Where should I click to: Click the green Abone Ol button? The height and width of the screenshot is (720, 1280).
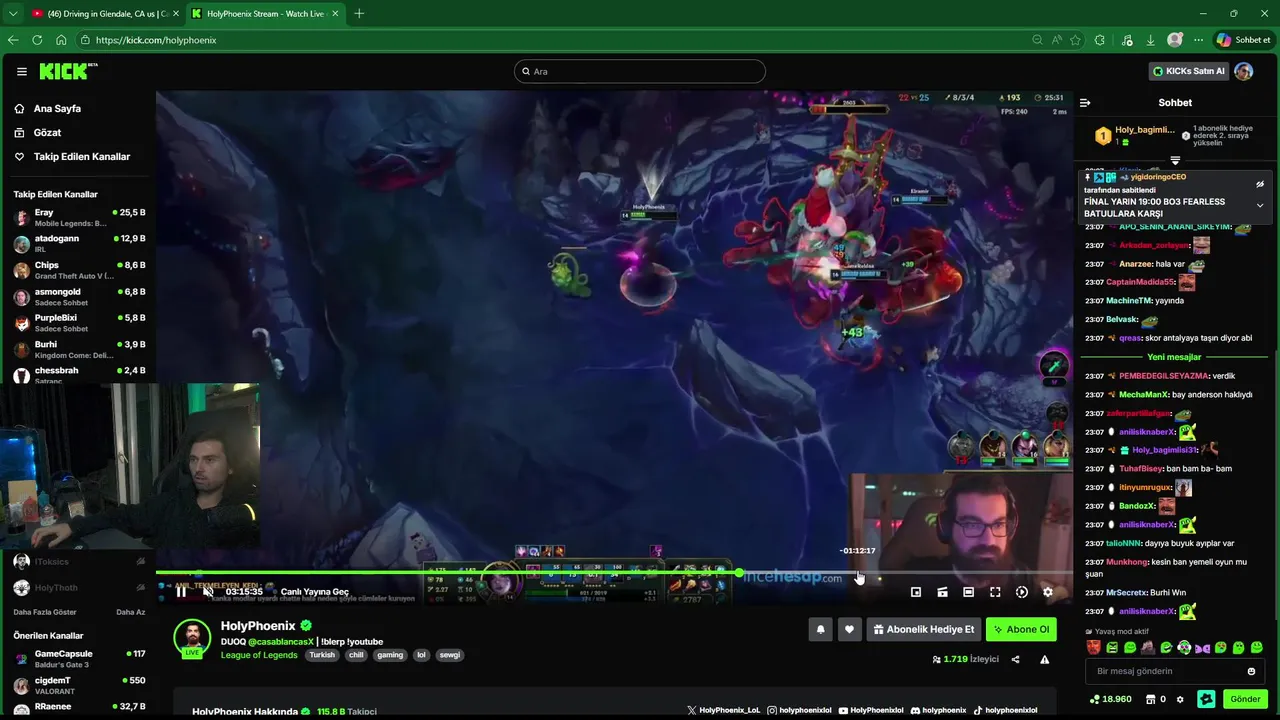tap(1021, 629)
